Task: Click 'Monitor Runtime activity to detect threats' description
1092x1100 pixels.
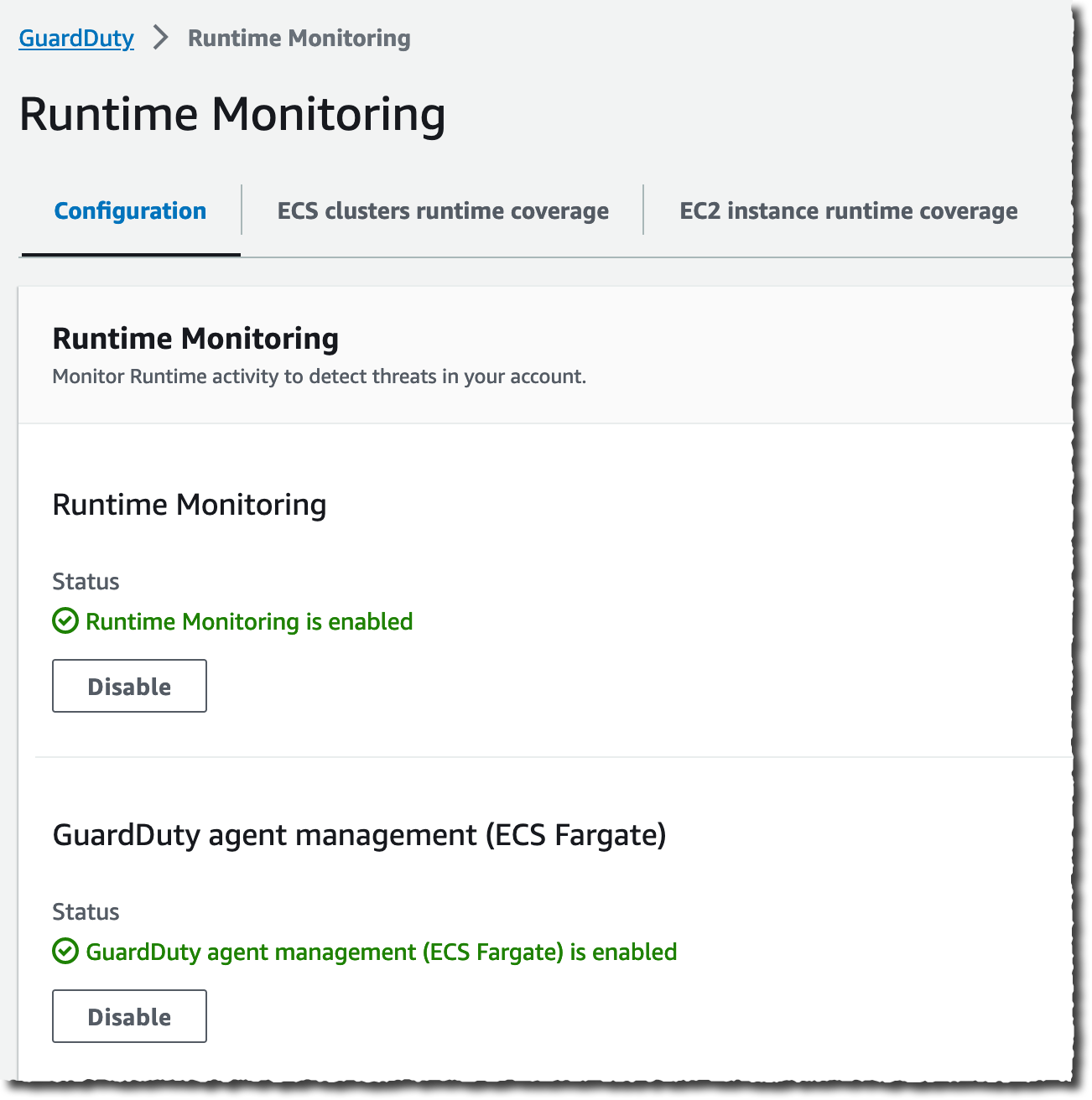Action: 320,376
